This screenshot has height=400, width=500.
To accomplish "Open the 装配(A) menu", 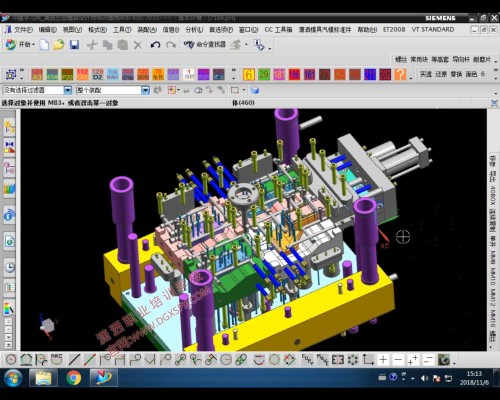I will tap(147, 30).
